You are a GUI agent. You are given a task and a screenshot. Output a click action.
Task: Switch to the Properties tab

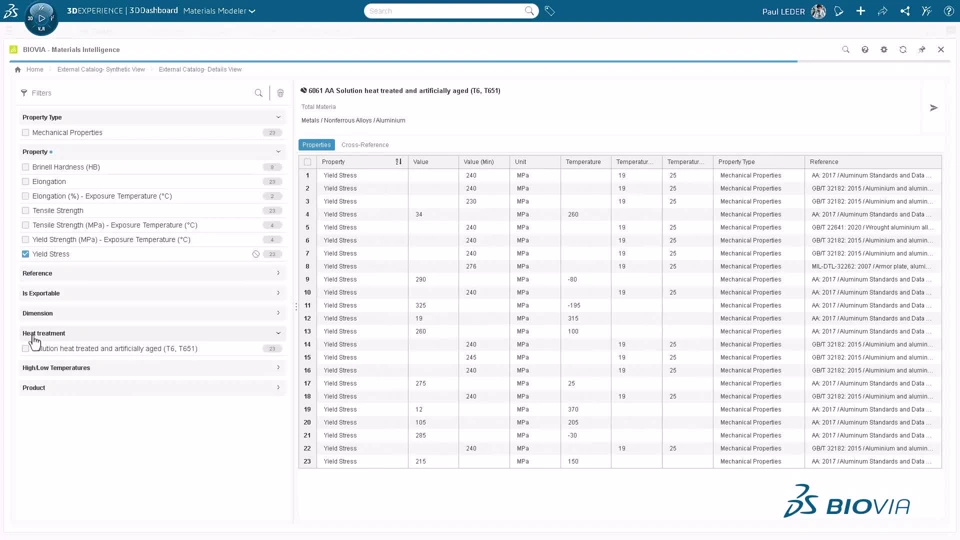(x=317, y=145)
